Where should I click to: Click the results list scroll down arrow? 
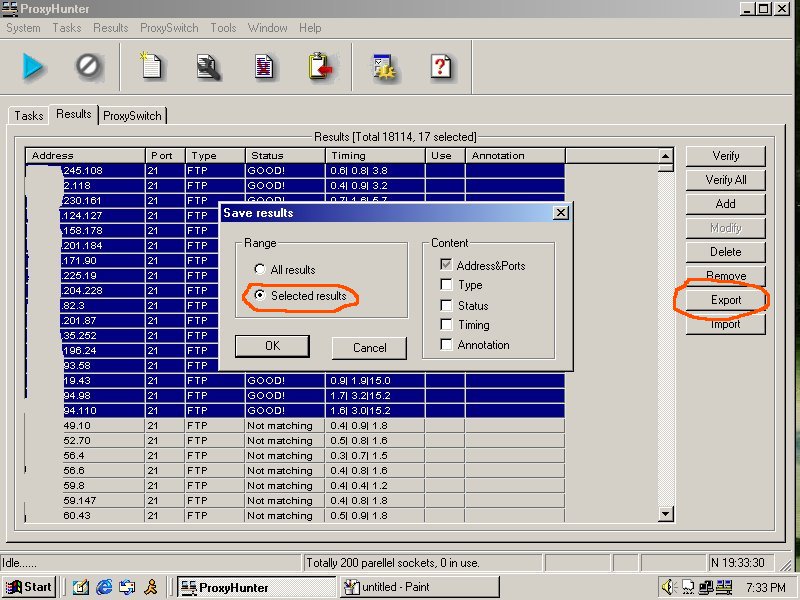pyautogui.click(x=666, y=514)
